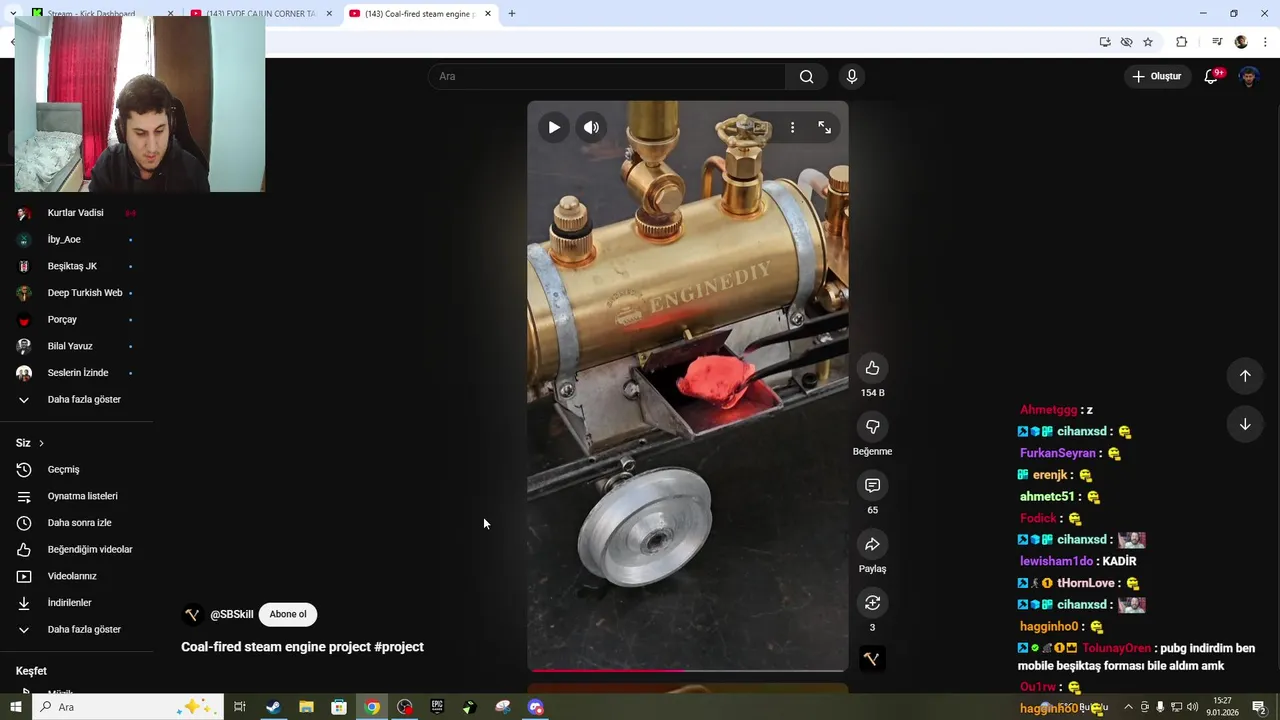Click the Short's red progress bar
This screenshot has height=720, width=1280.
click(688, 670)
